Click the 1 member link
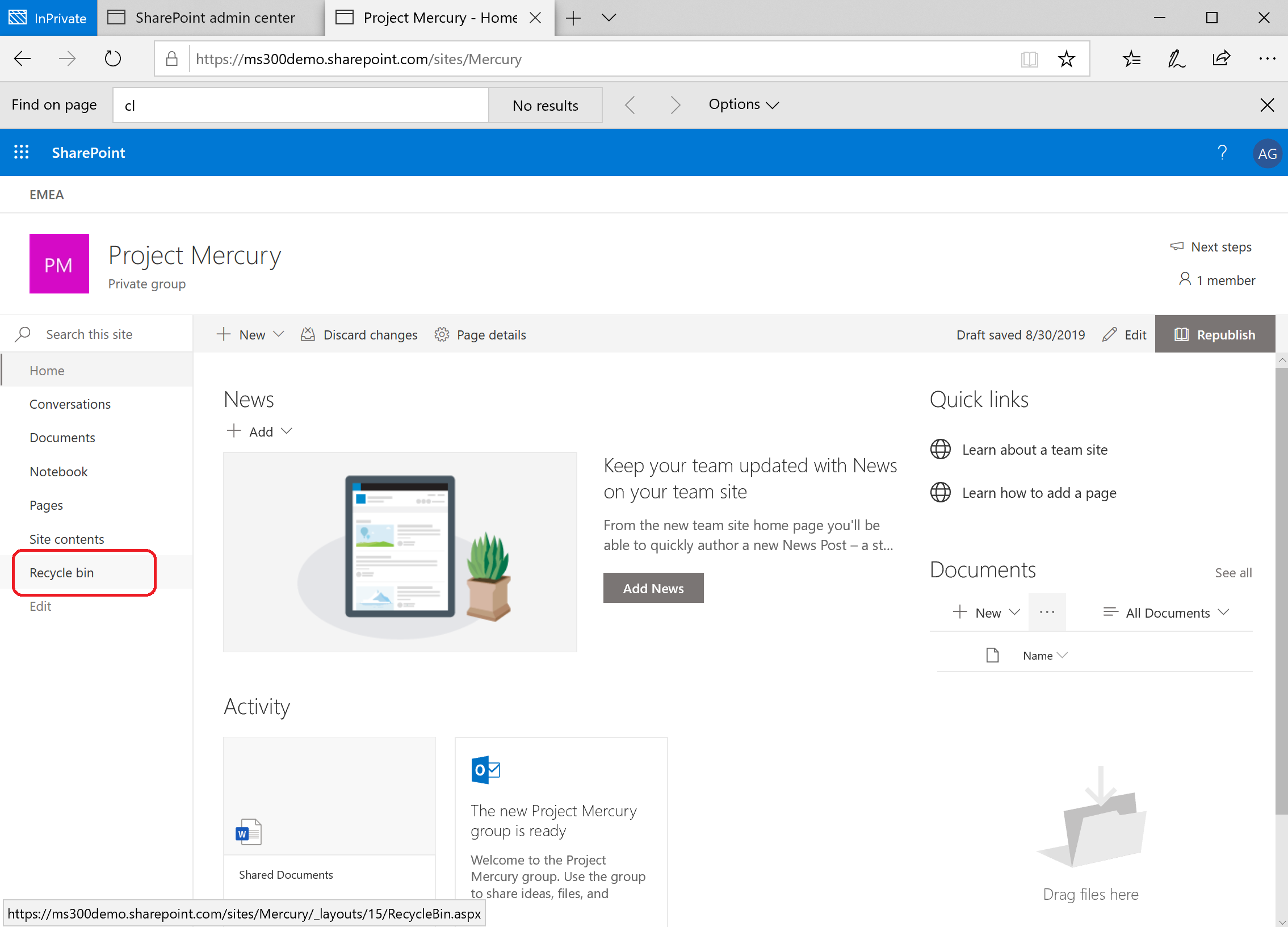Viewport: 1288px width, 927px height. pos(1217,279)
